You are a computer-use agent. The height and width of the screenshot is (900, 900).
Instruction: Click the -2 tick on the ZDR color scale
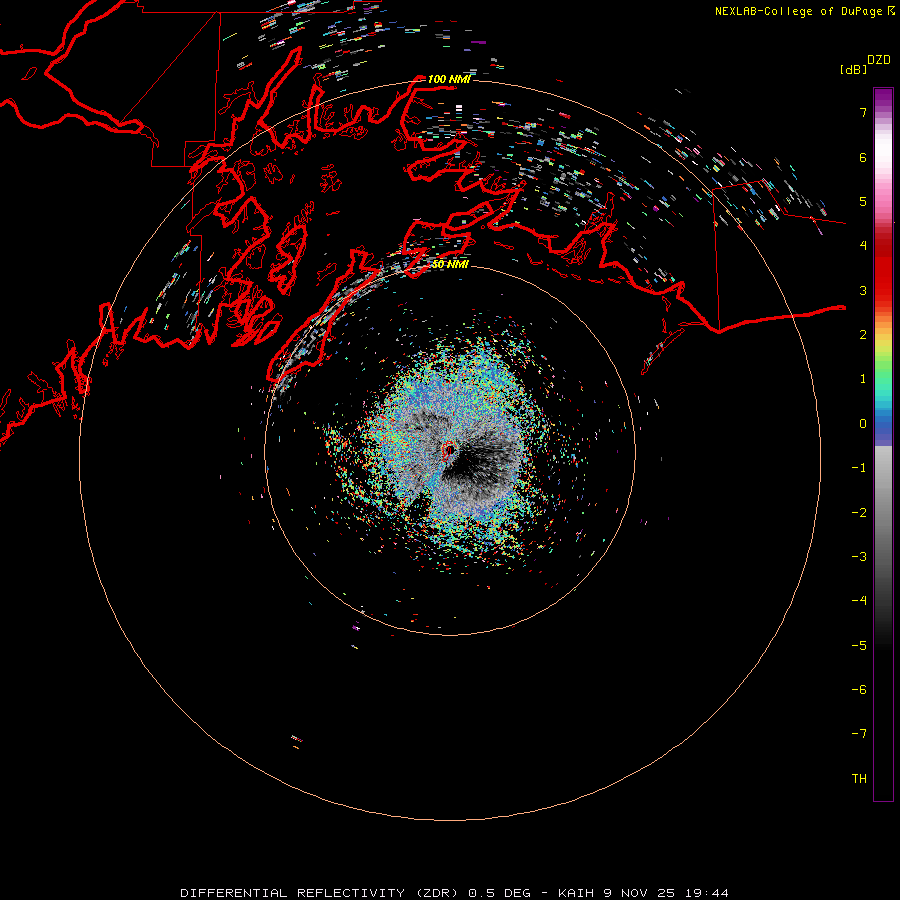[x=859, y=513]
